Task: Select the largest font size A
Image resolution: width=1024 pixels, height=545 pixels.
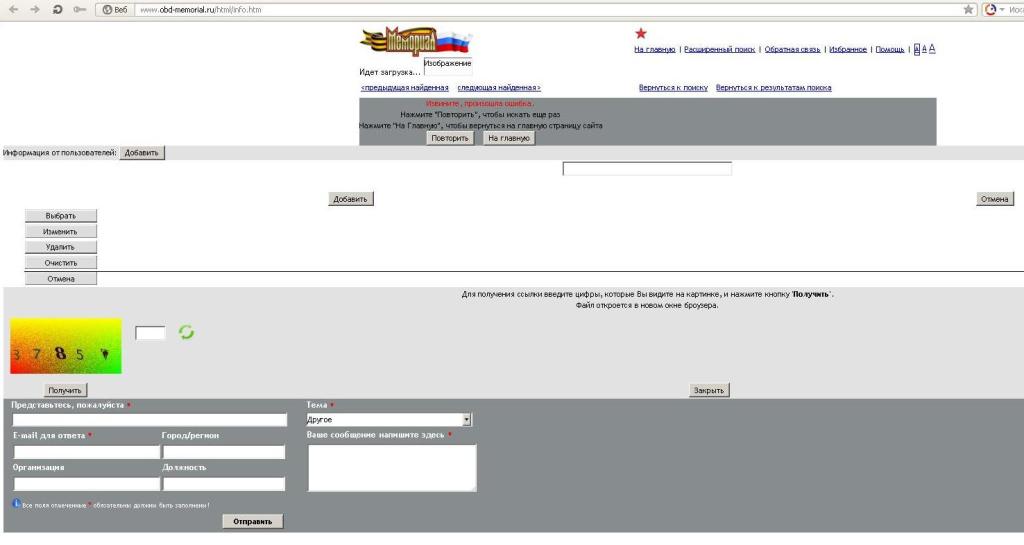Action: pyautogui.click(x=932, y=48)
